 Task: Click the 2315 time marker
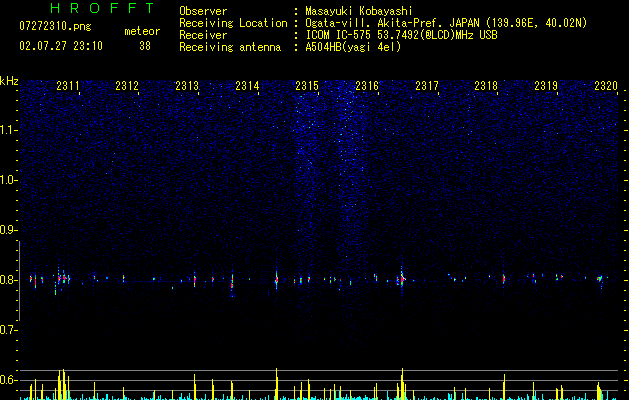[307, 85]
